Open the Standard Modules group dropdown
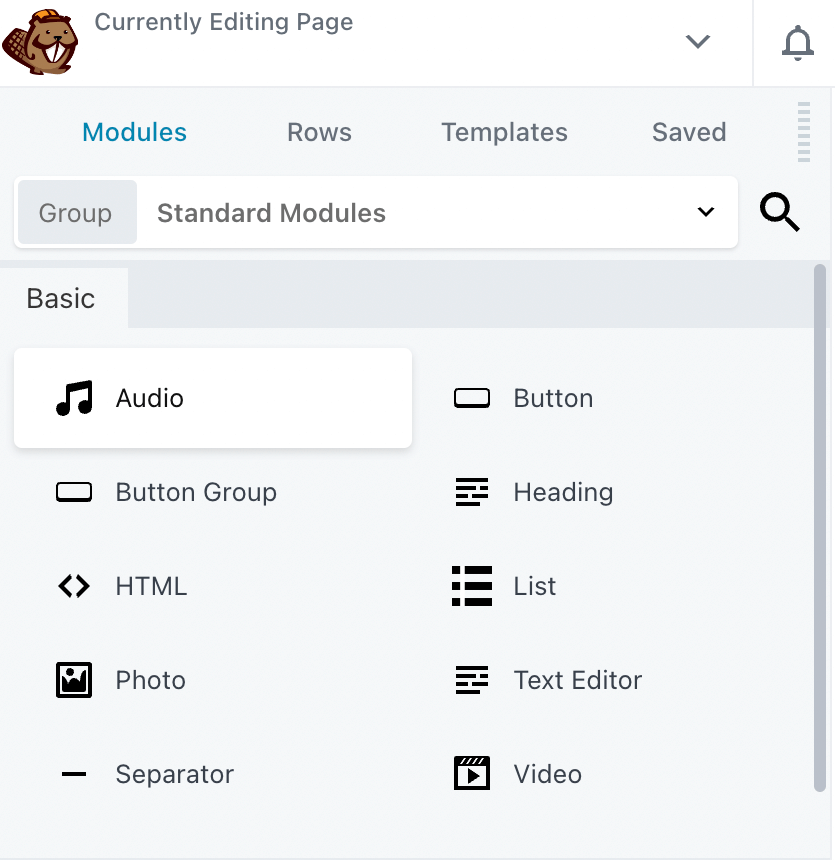 pyautogui.click(x=706, y=212)
